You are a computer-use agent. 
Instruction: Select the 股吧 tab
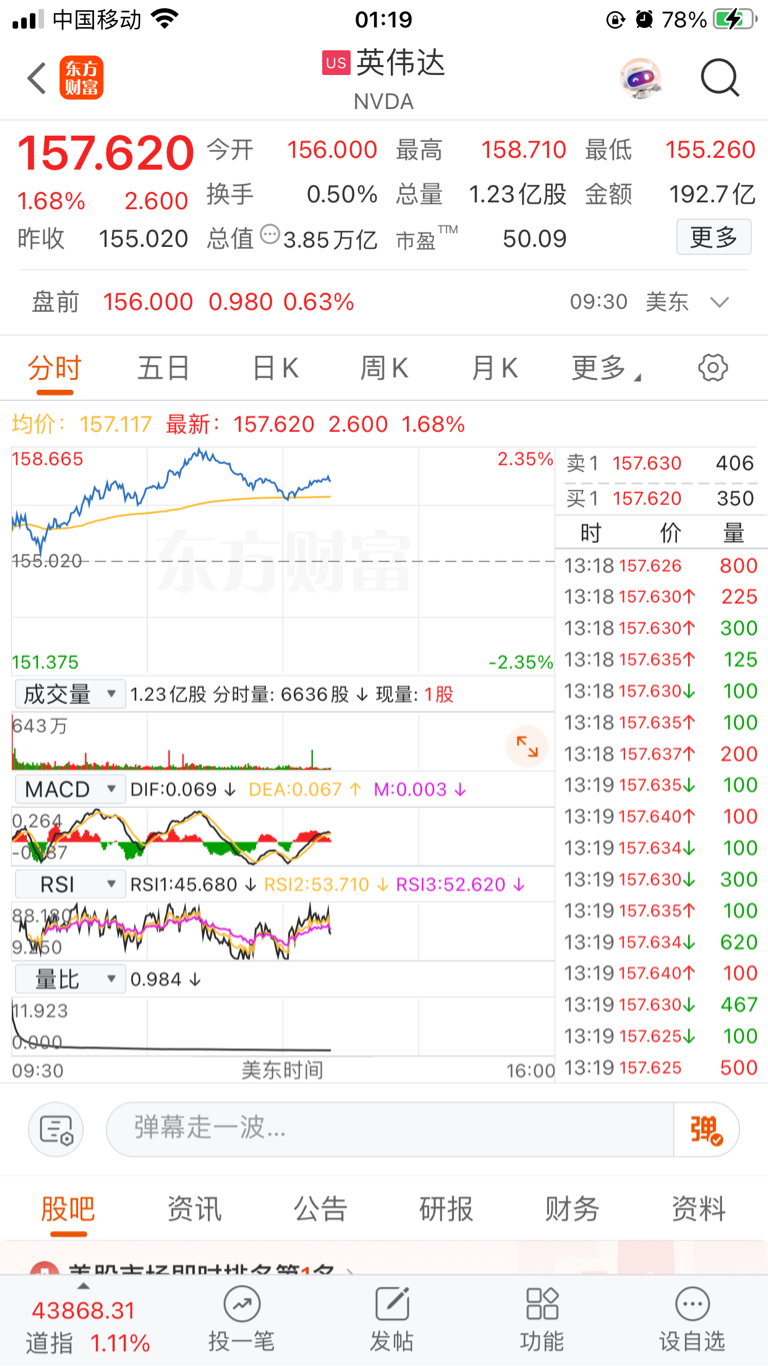[68, 1209]
